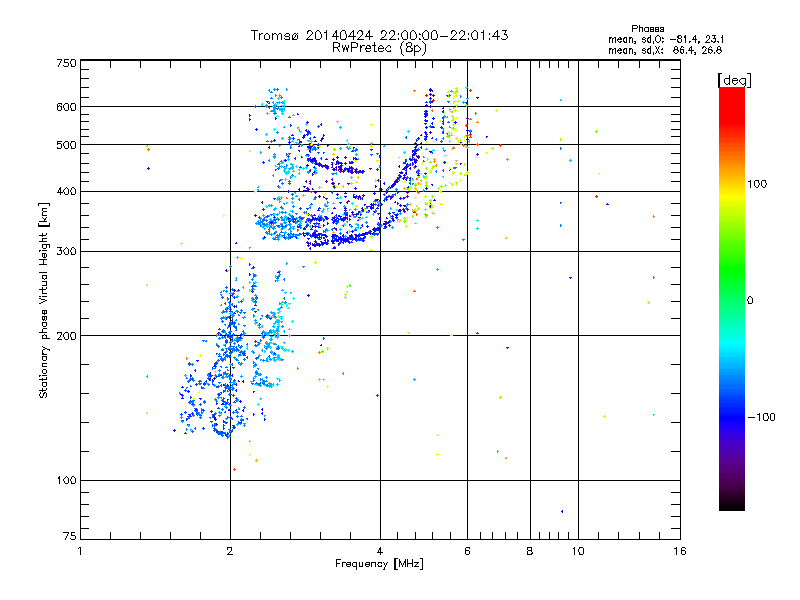Click the "75" y-axis tick label
The image size is (800, 600).
pyautogui.click(x=70, y=536)
